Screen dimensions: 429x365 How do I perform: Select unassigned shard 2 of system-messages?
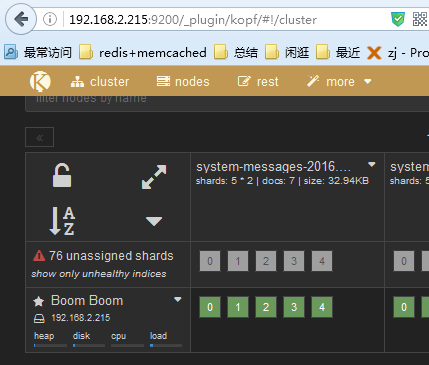tap(266, 261)
